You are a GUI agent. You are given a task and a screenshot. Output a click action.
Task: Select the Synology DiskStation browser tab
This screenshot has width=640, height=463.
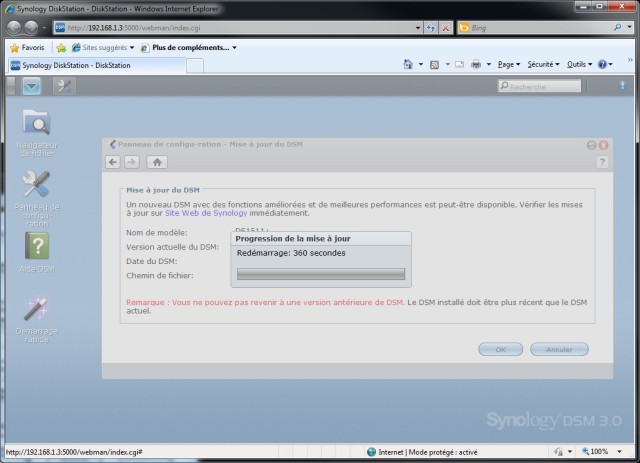point(97,65)
